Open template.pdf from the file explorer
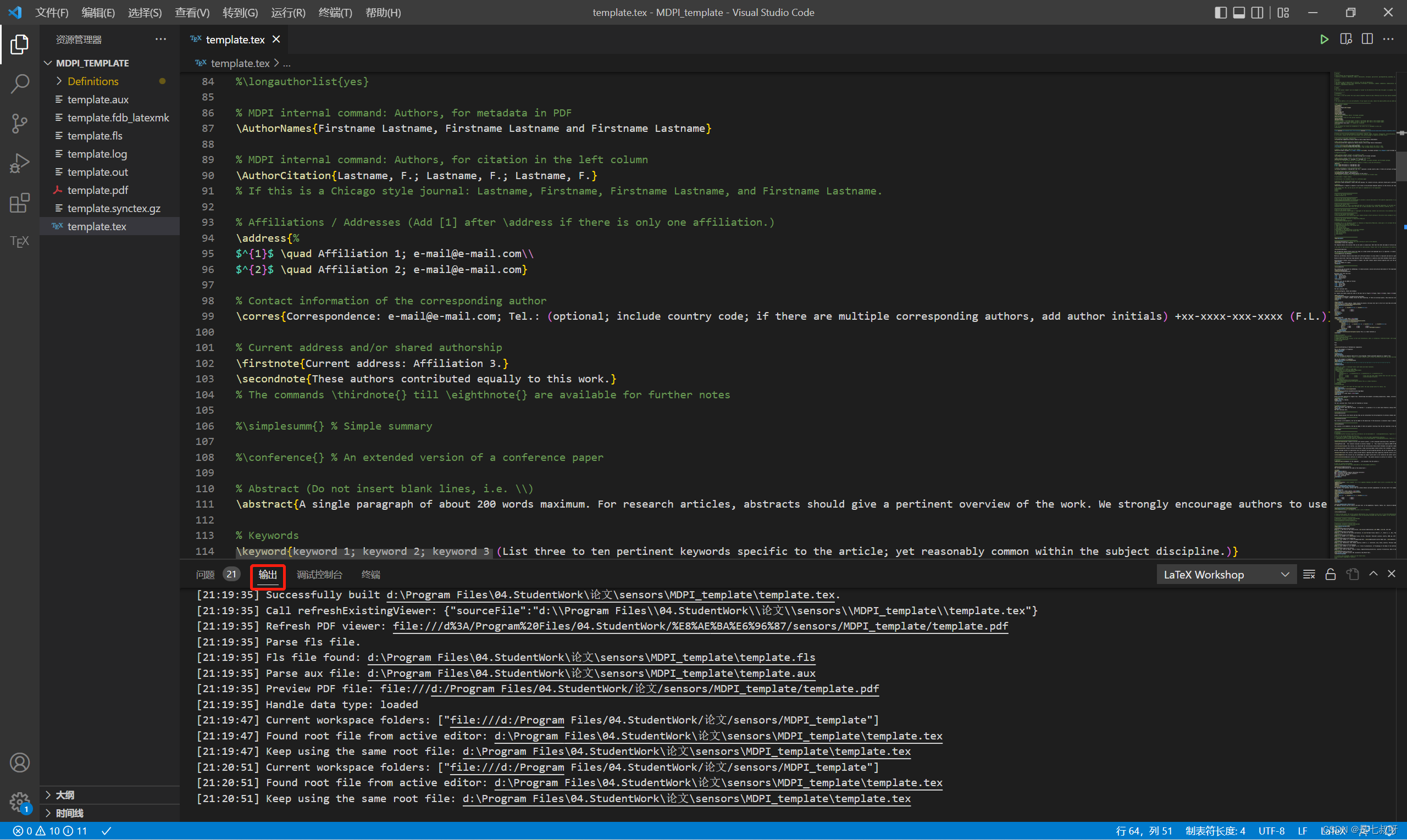 (x=97, y=190)
